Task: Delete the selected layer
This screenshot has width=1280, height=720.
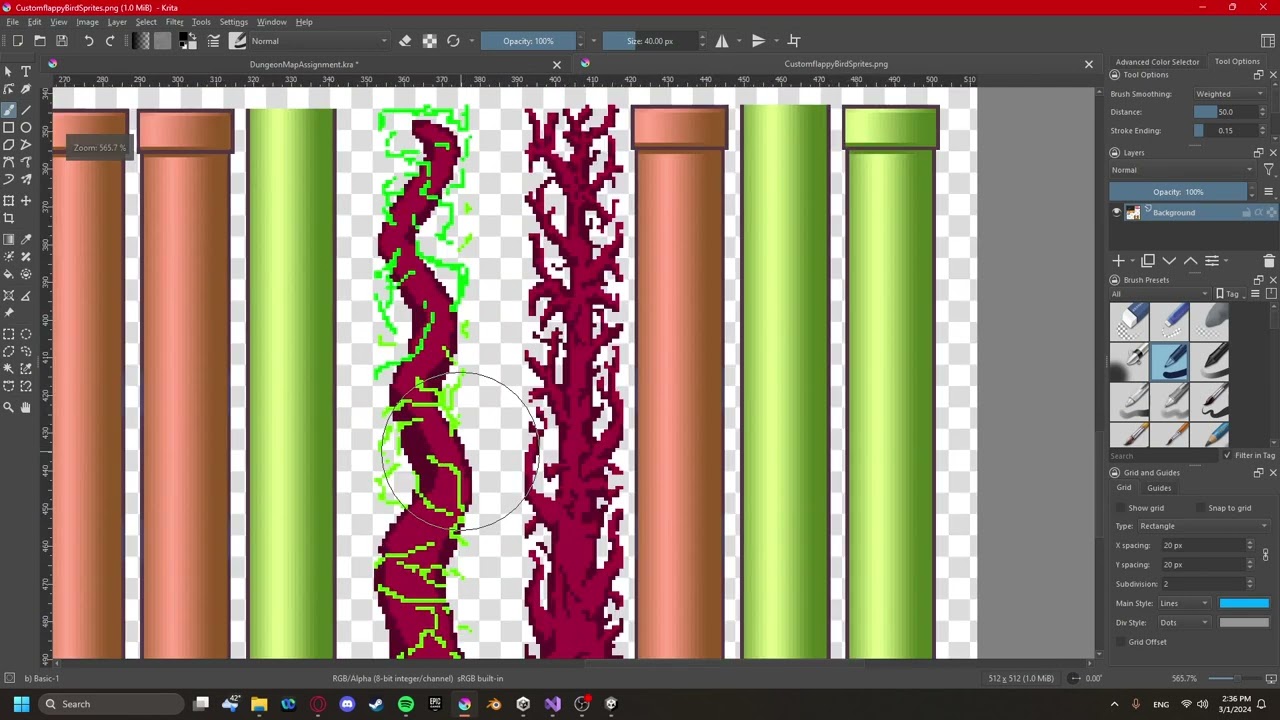Action: pyautogui.click(x=1268, y=261)
